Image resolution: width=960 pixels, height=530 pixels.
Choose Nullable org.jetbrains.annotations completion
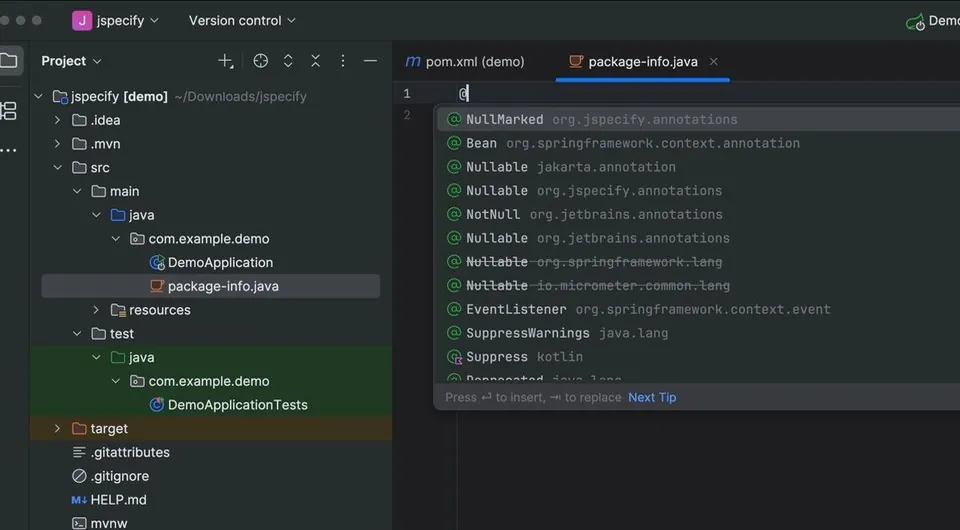[x=698, y=238]
